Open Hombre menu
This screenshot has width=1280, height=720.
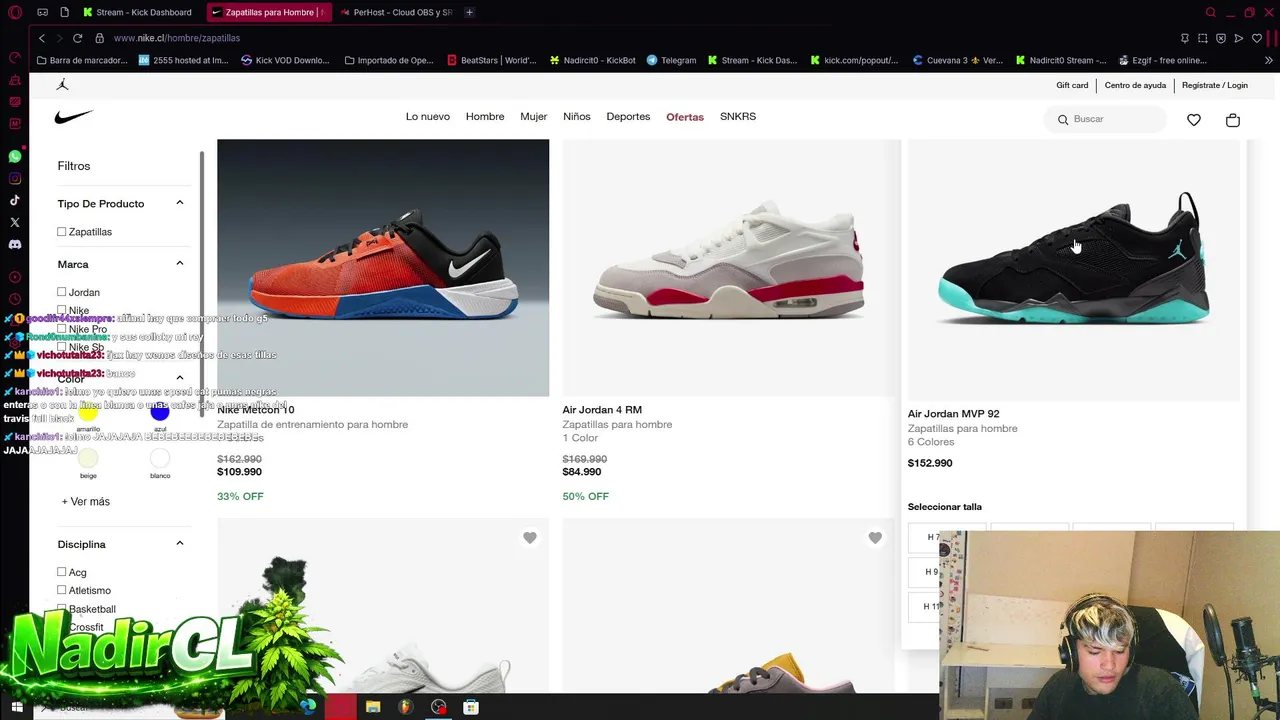pos(485,117)
